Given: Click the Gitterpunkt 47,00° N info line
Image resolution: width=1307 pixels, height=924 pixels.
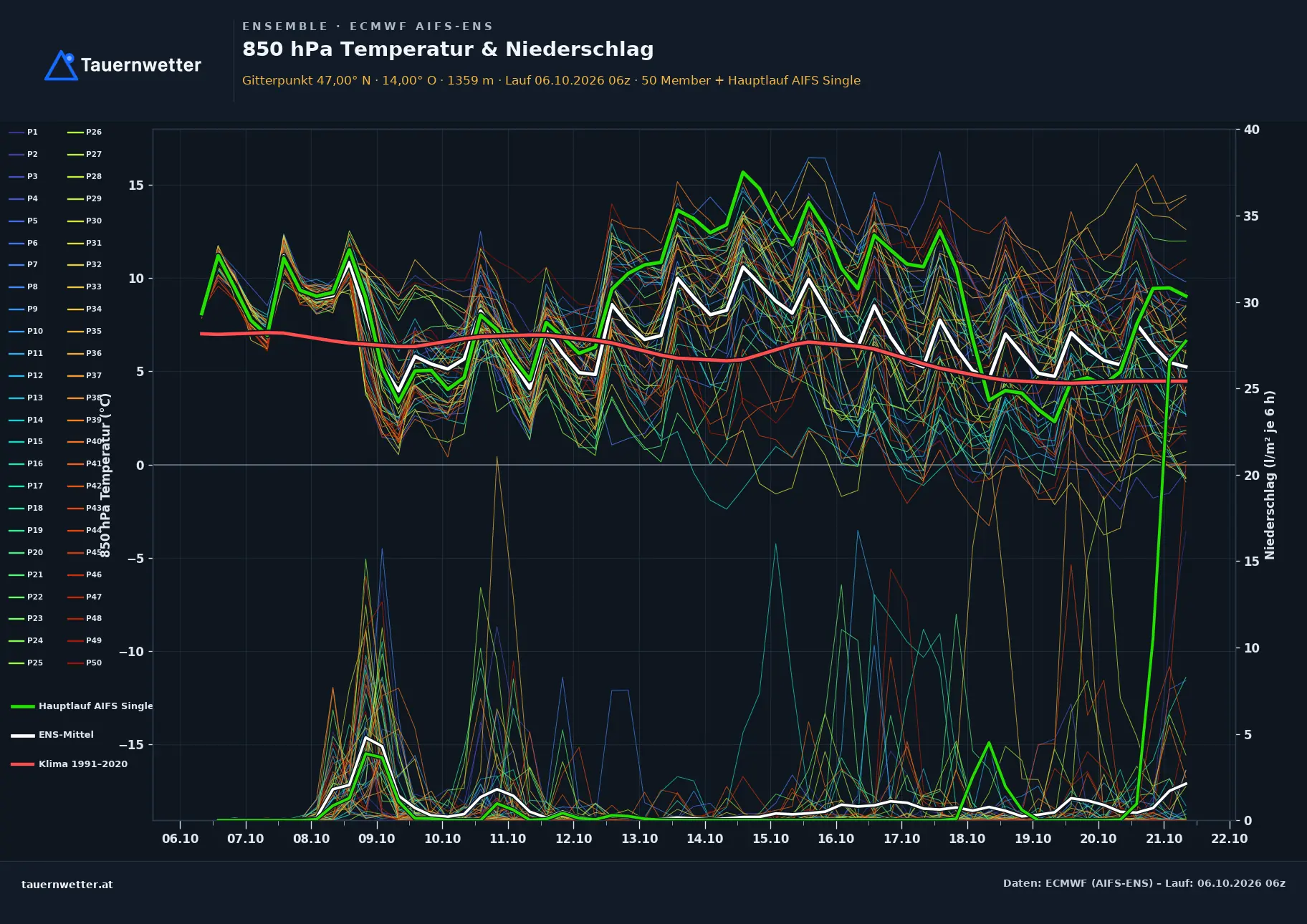Looking at the screenshot, I should (x=551, y=80).
